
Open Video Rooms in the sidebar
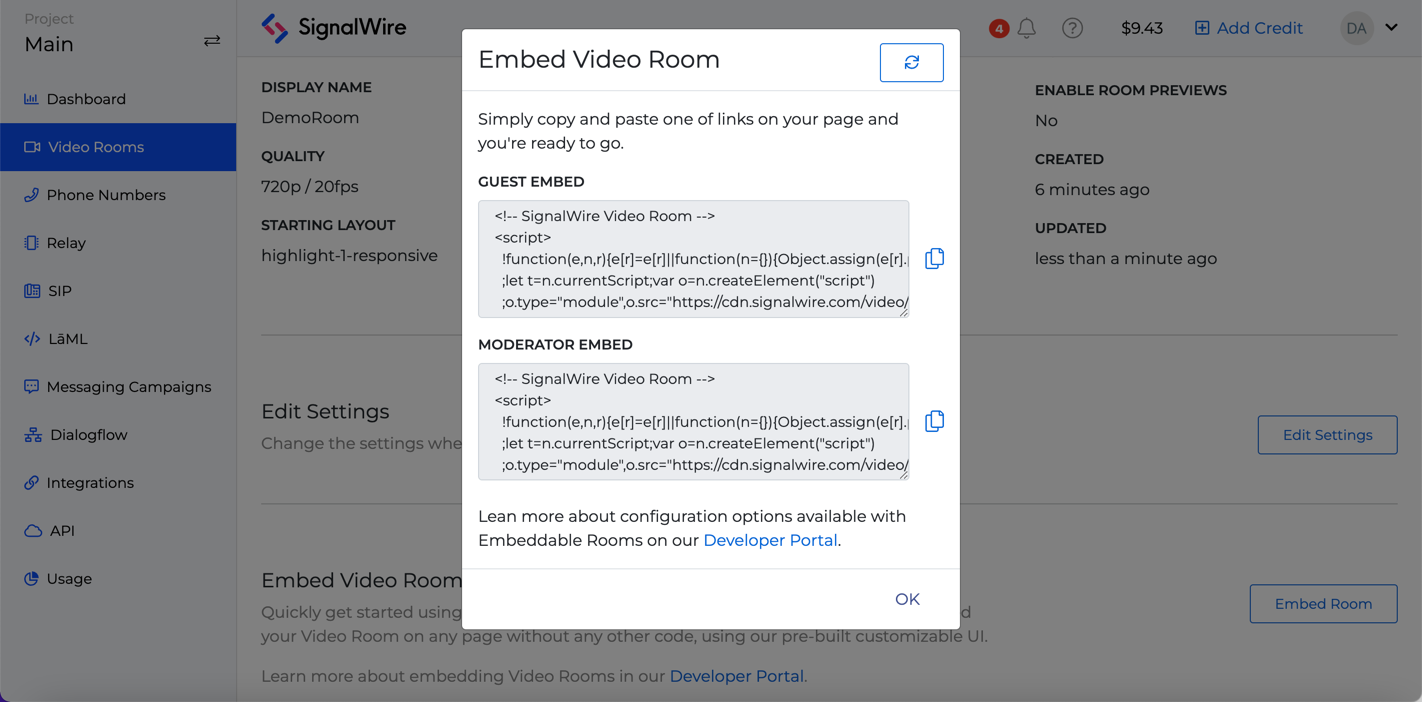[118, 147]
